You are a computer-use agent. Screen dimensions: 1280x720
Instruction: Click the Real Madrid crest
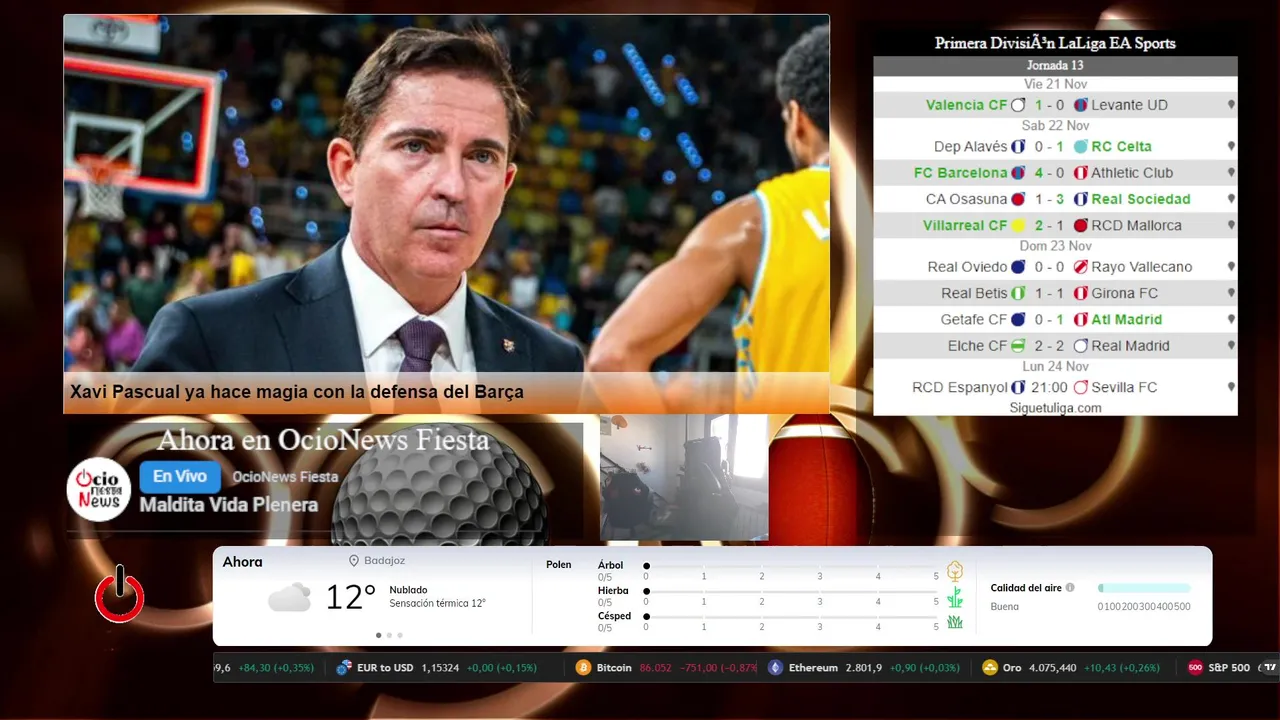1080,346
